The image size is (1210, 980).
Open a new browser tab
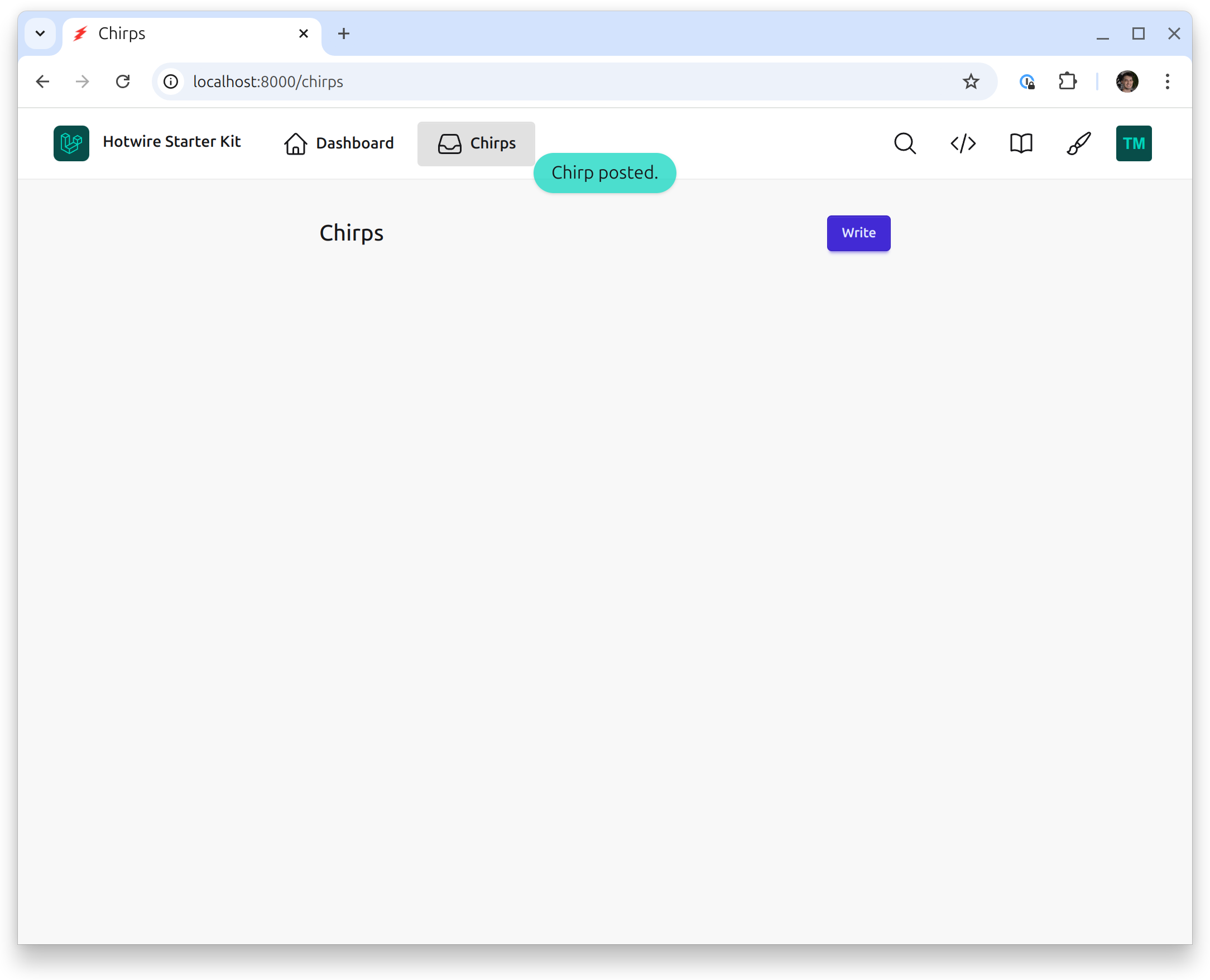pyautogui.click(x=343, y=34)
